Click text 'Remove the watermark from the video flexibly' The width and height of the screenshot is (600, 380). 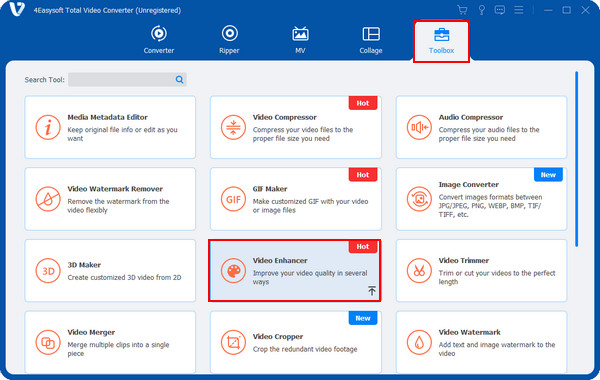(x=118, y=205)
